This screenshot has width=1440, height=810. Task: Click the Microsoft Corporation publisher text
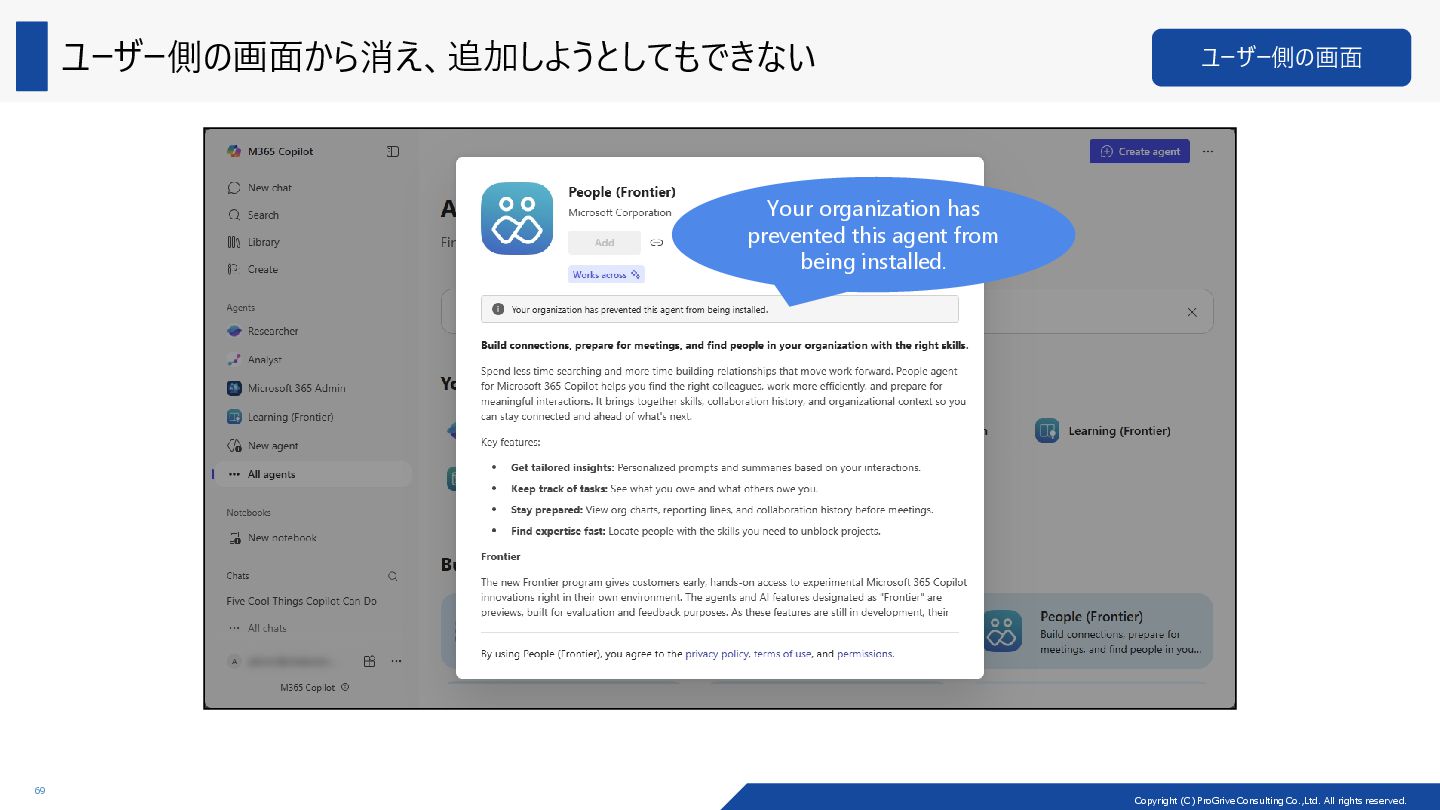[620, 213]
